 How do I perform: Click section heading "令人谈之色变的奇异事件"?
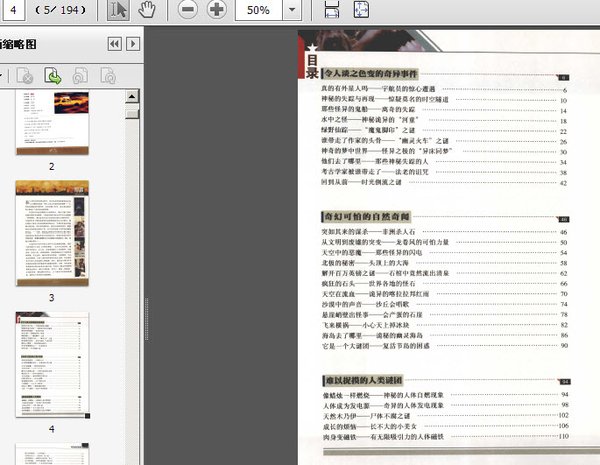tap(370, 73)
